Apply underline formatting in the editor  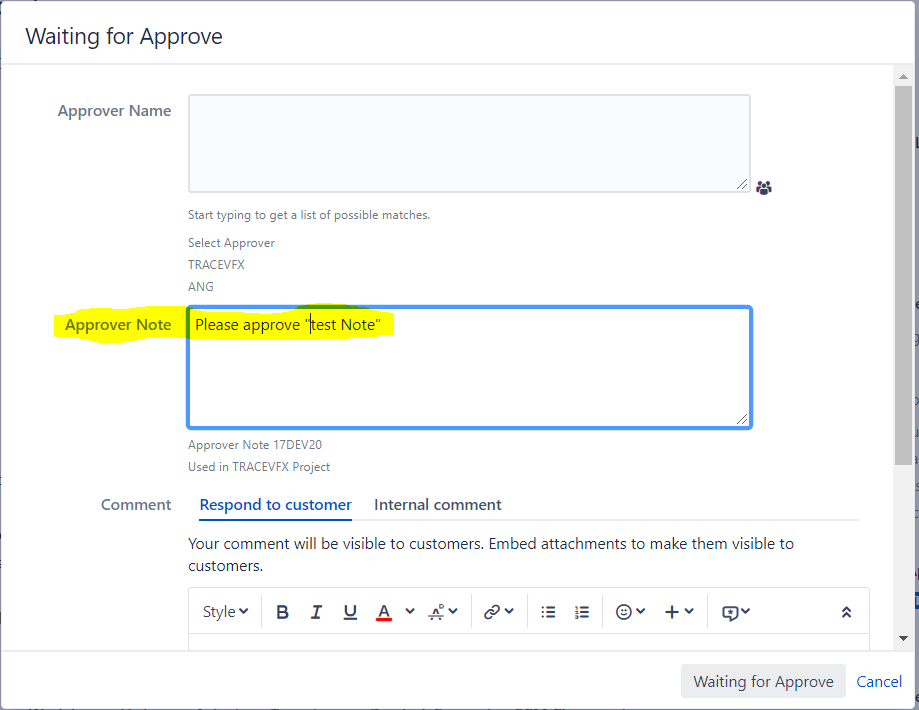(350, 611)
